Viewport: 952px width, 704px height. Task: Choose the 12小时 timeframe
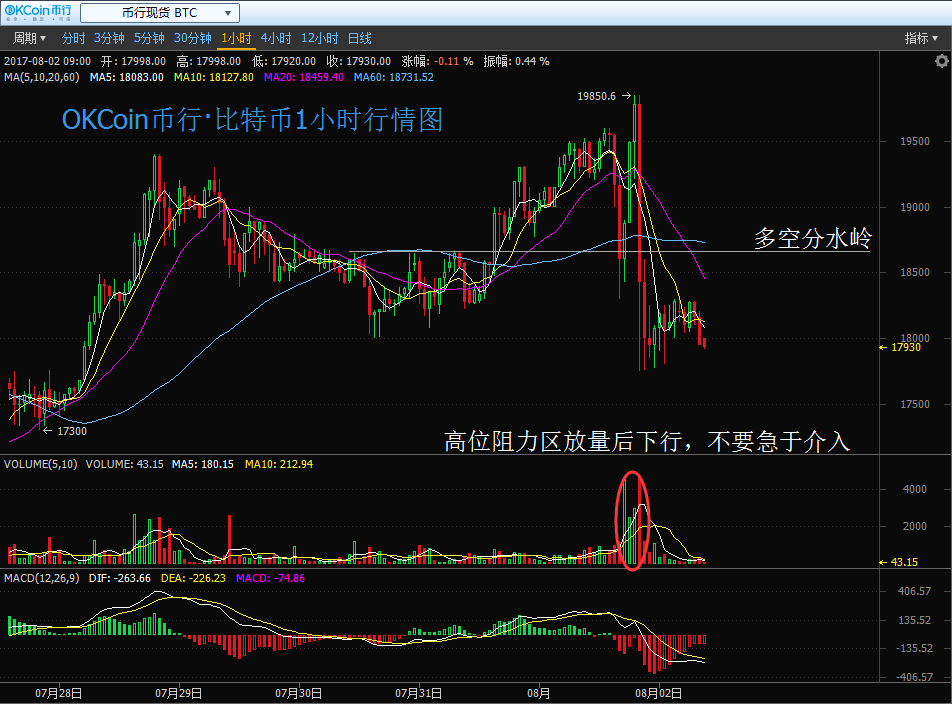(319, 38)
